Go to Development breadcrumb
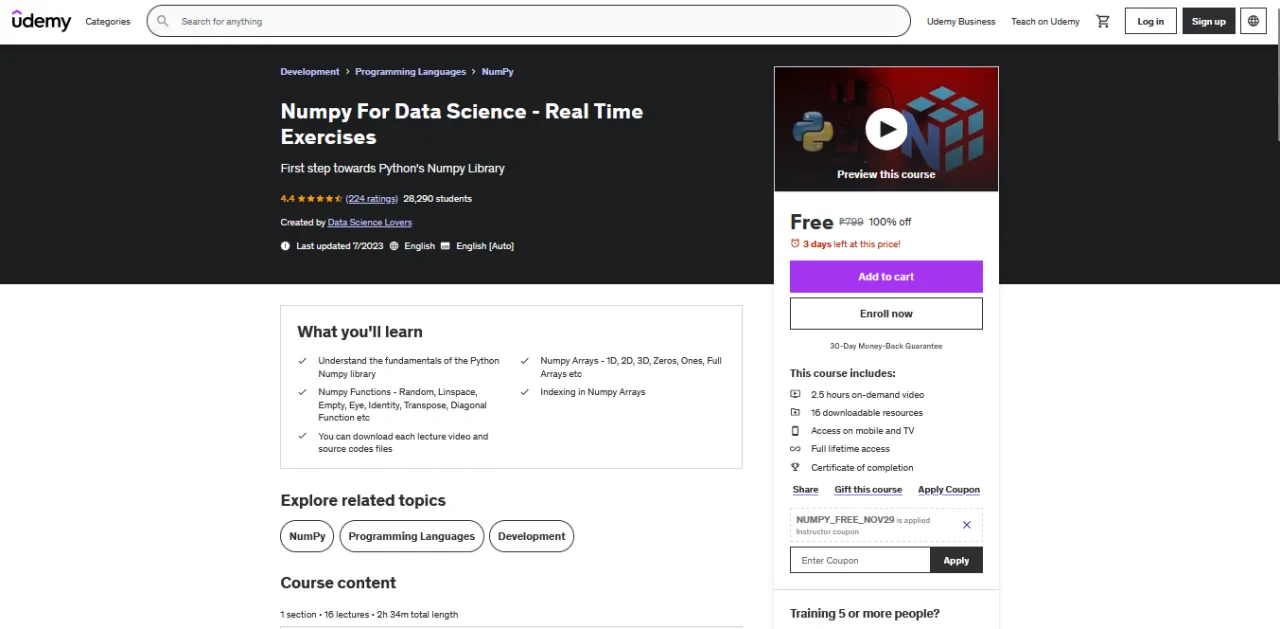This screenshot has width=1280, height=629. click(310, 72)
